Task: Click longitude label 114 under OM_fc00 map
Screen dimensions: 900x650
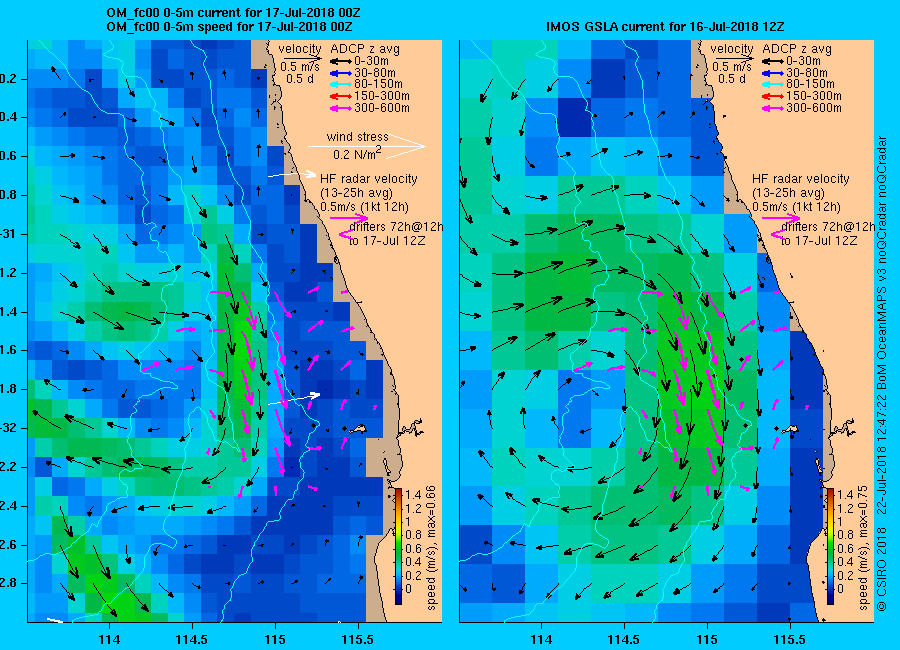Action: coord(109,639)
